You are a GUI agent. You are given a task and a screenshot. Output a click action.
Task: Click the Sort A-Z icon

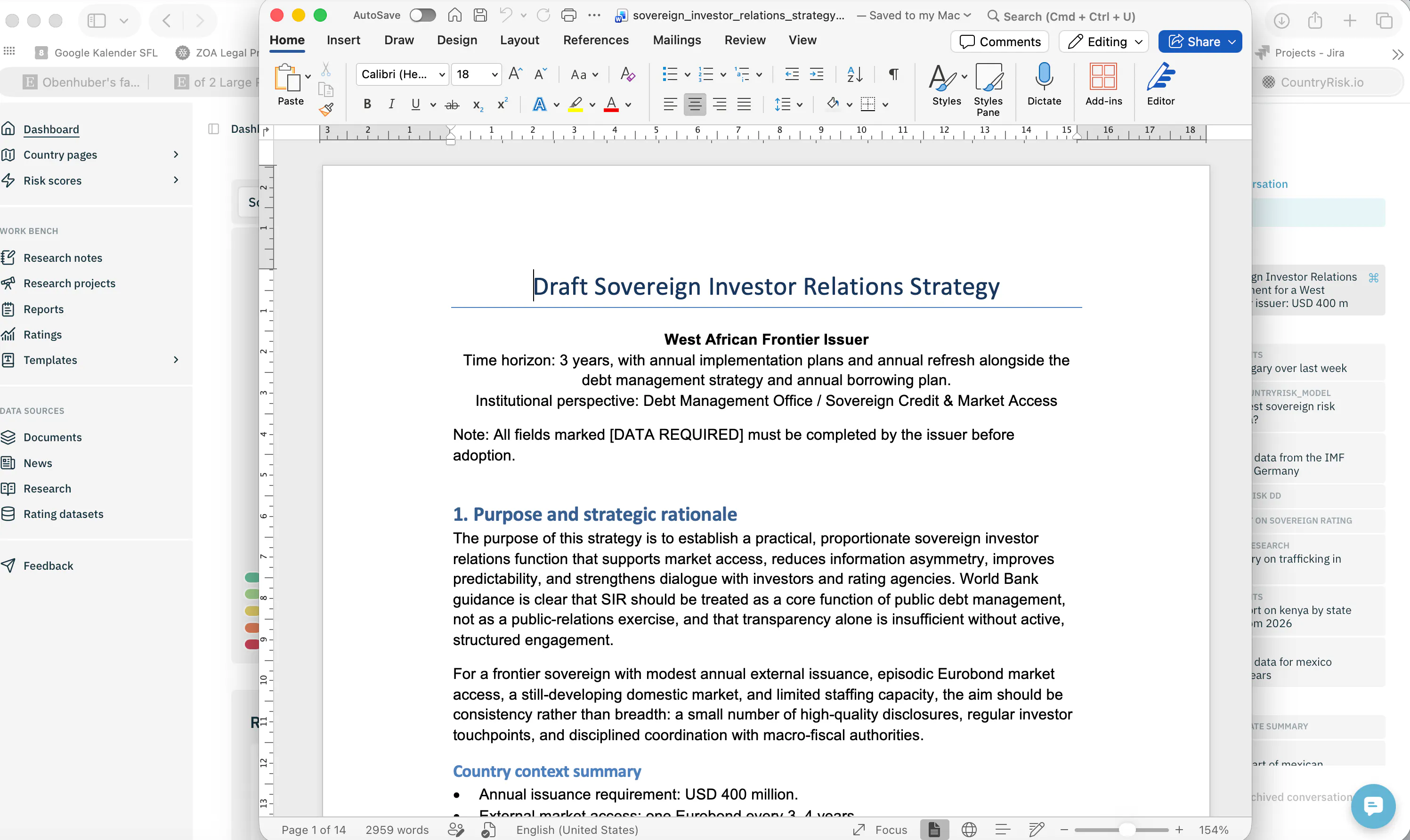(854, 74)
